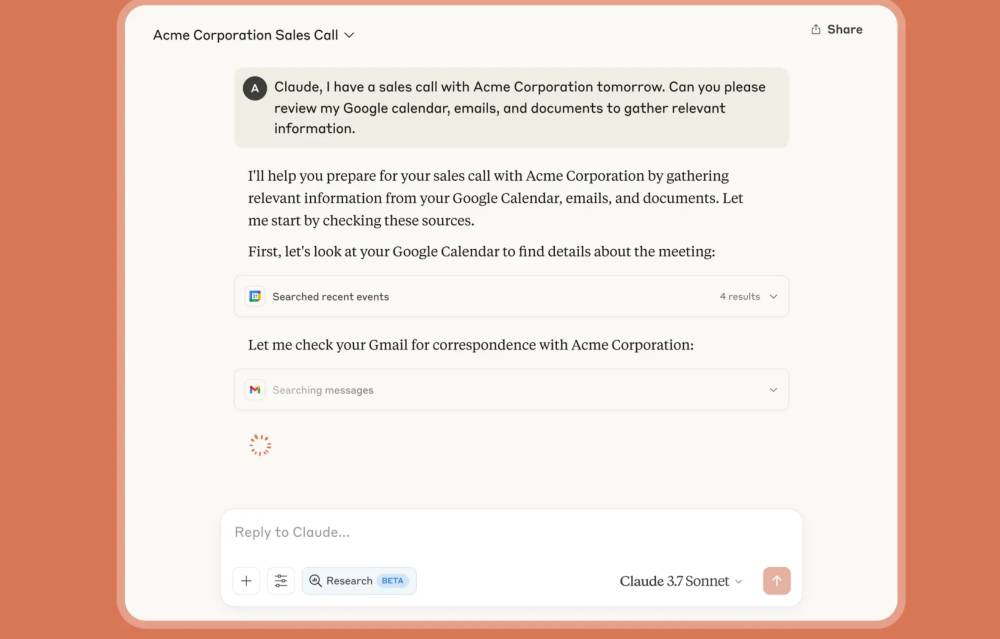Open the Acme Corporation Sales Call title menu
The height and width of the screenshot is (639, 1000).
click(x=253, y=35)
